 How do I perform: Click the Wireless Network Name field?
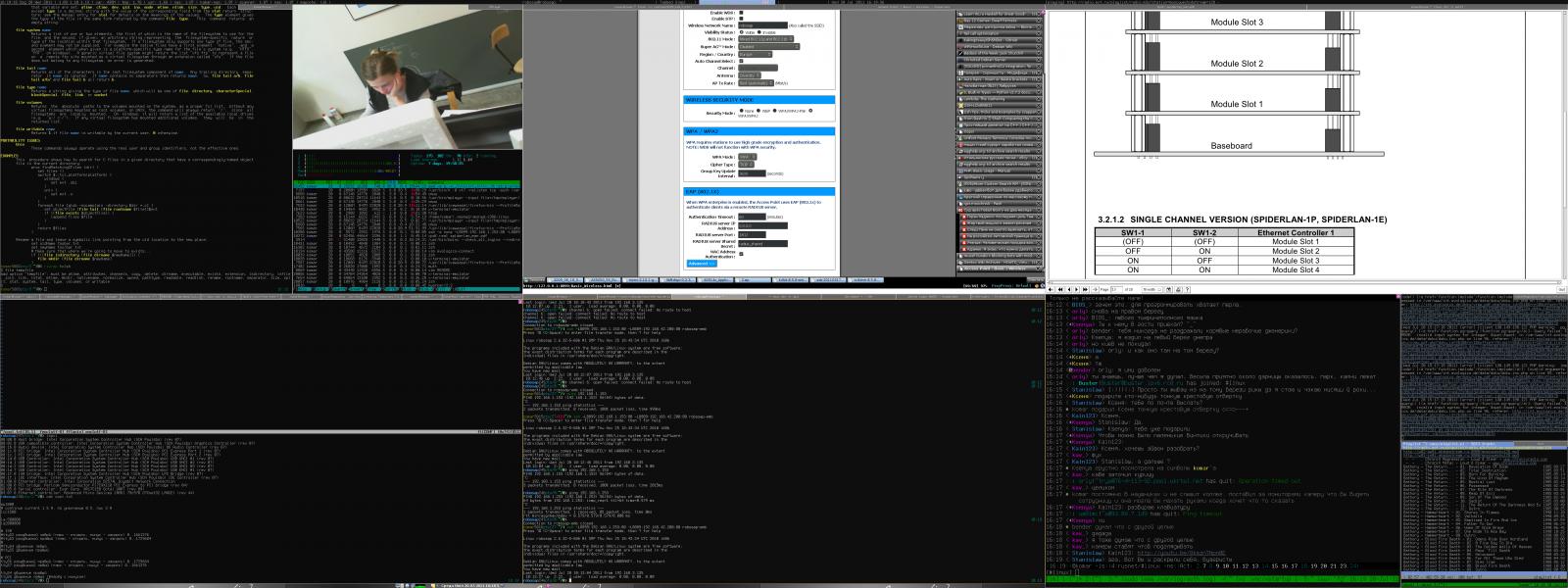(762, 25)
